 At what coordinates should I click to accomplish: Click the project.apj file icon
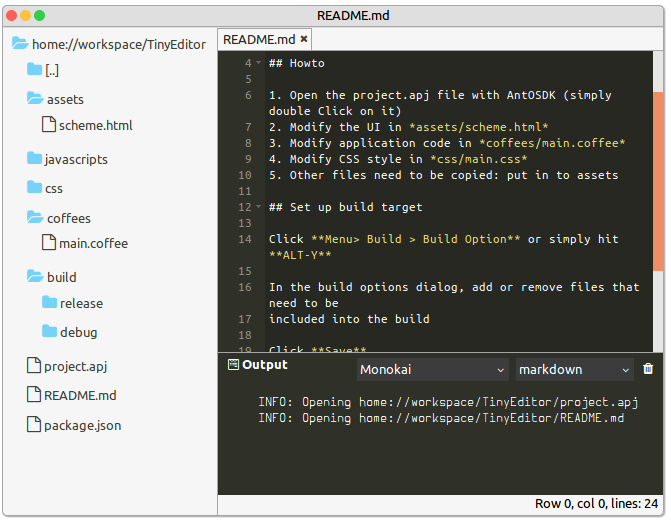pyautogui.click(x=34, y=366)
